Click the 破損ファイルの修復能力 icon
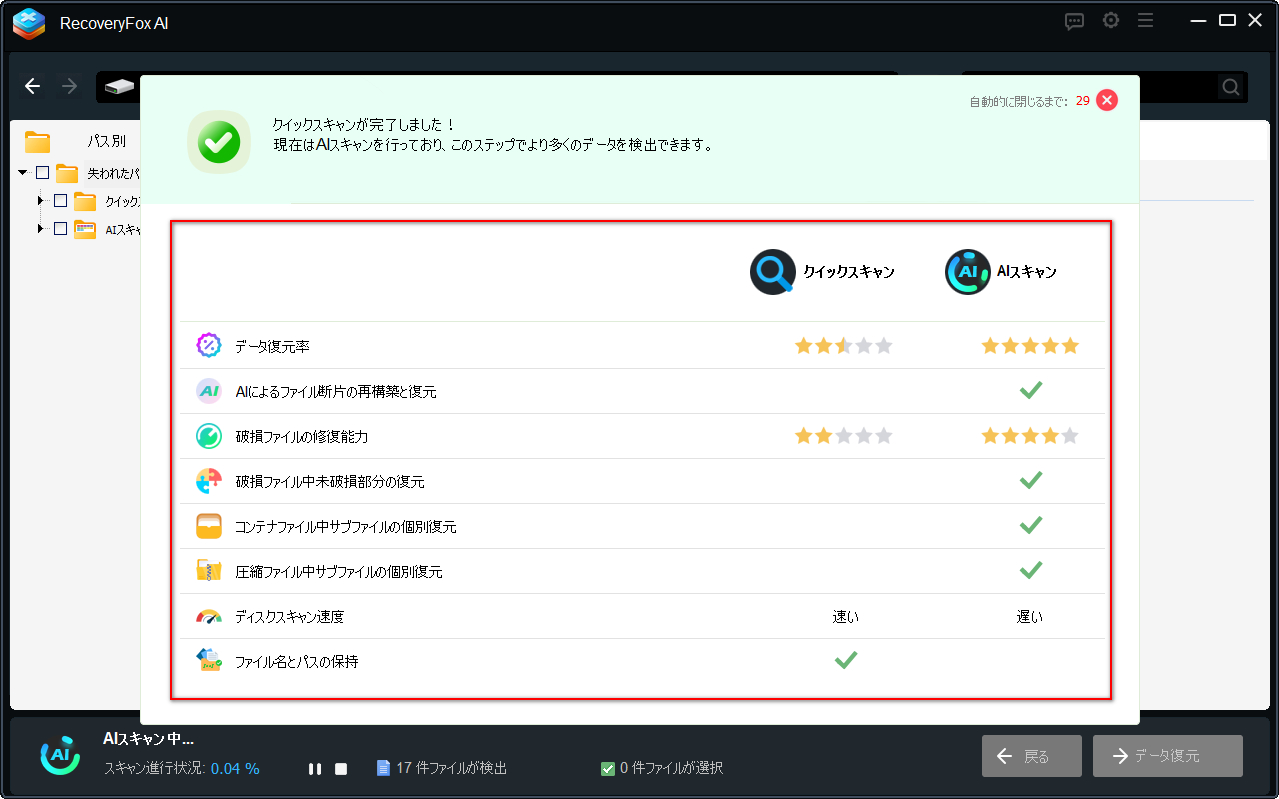The image size is (1279, 799). coord(208,436)
